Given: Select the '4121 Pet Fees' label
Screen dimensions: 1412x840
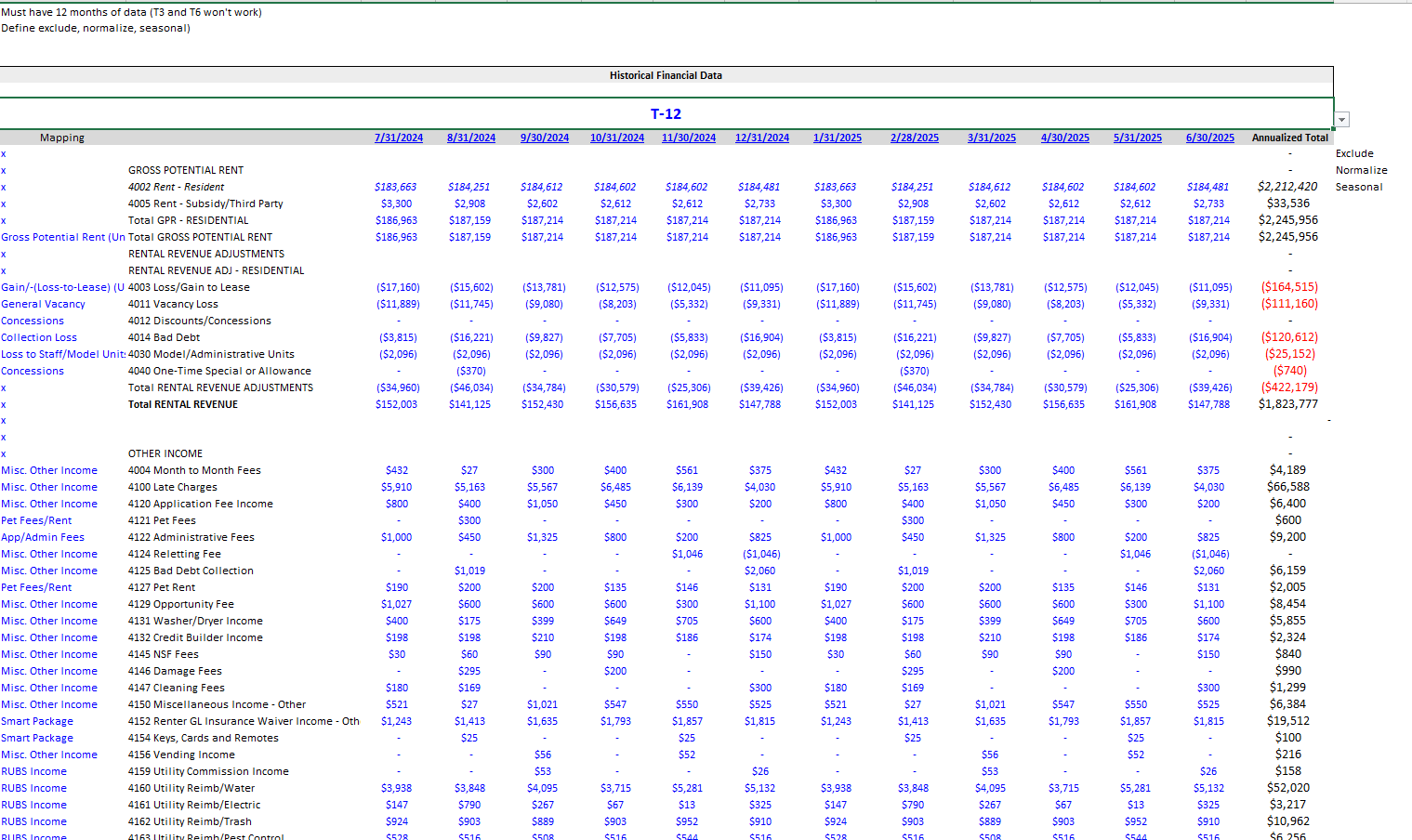Looking at the screenshot, I should point(162,520).
